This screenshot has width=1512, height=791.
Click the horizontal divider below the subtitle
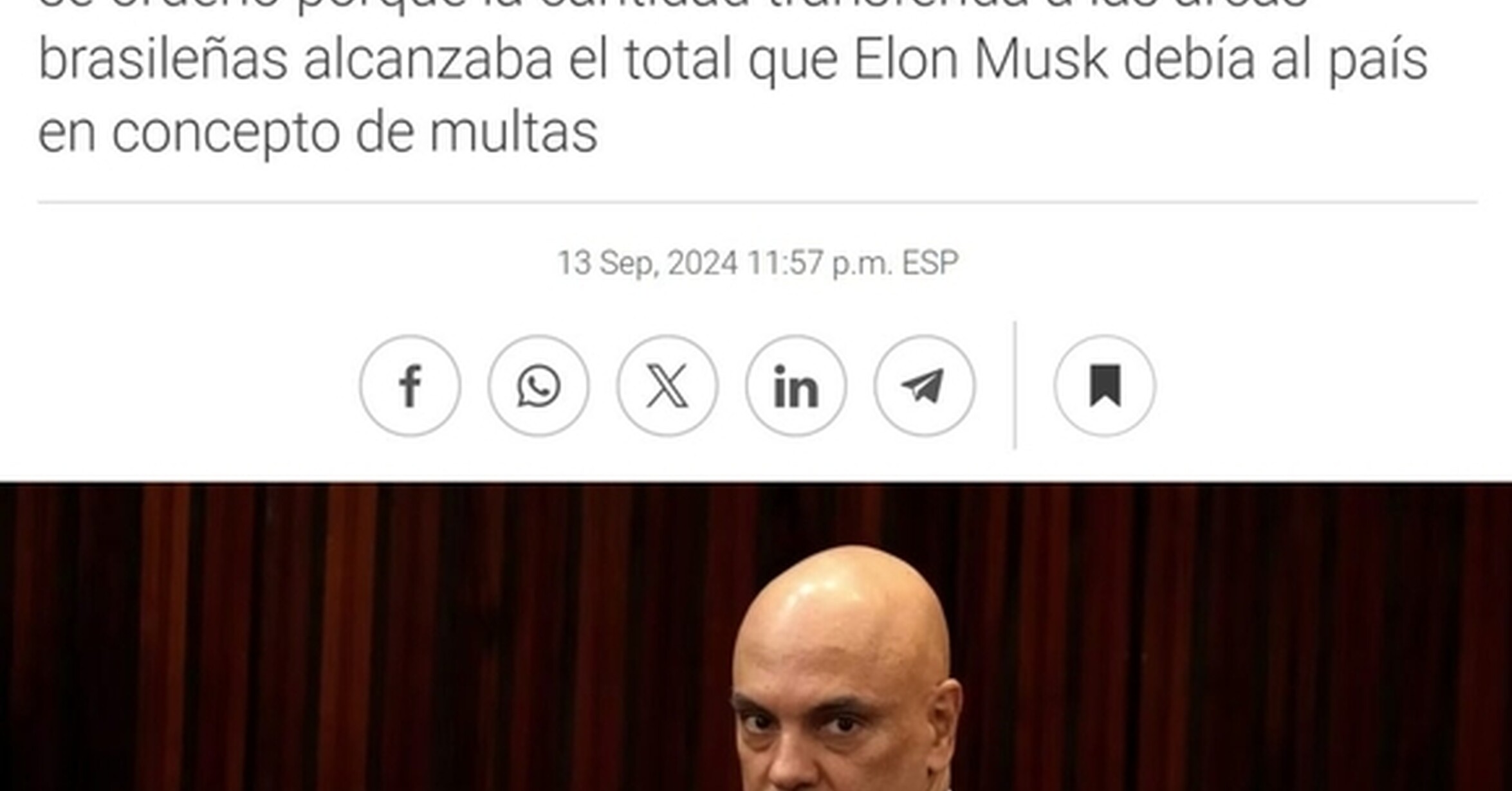[x=757, y=203]
